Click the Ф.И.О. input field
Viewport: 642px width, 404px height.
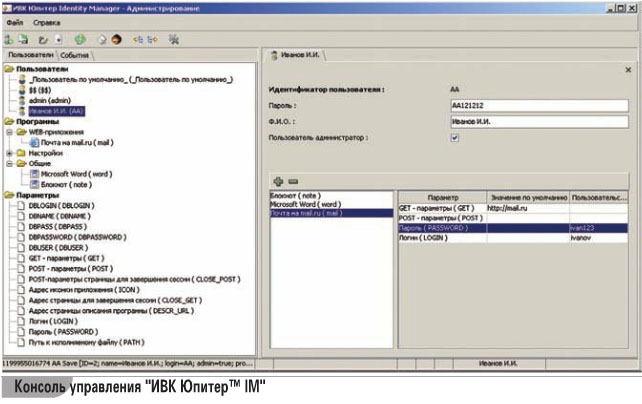(x=539, y=122)
